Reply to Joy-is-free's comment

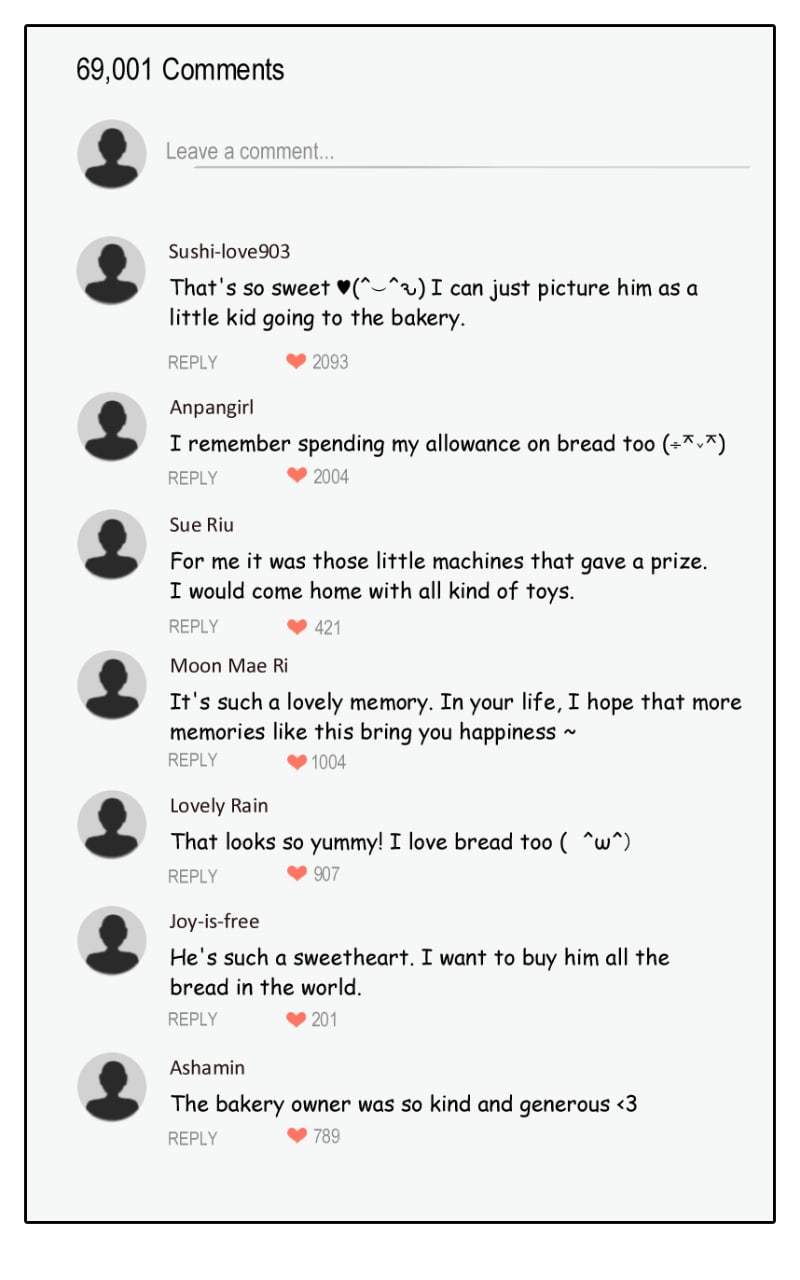point(193,1019)
